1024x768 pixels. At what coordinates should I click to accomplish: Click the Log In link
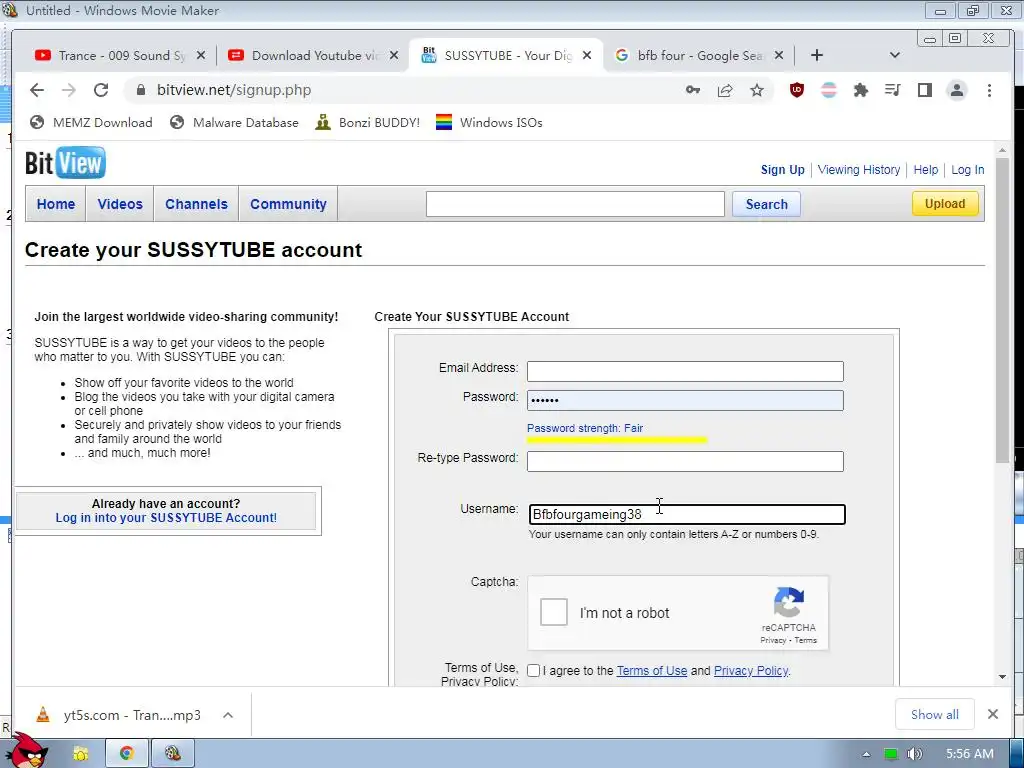click(967, 170)
